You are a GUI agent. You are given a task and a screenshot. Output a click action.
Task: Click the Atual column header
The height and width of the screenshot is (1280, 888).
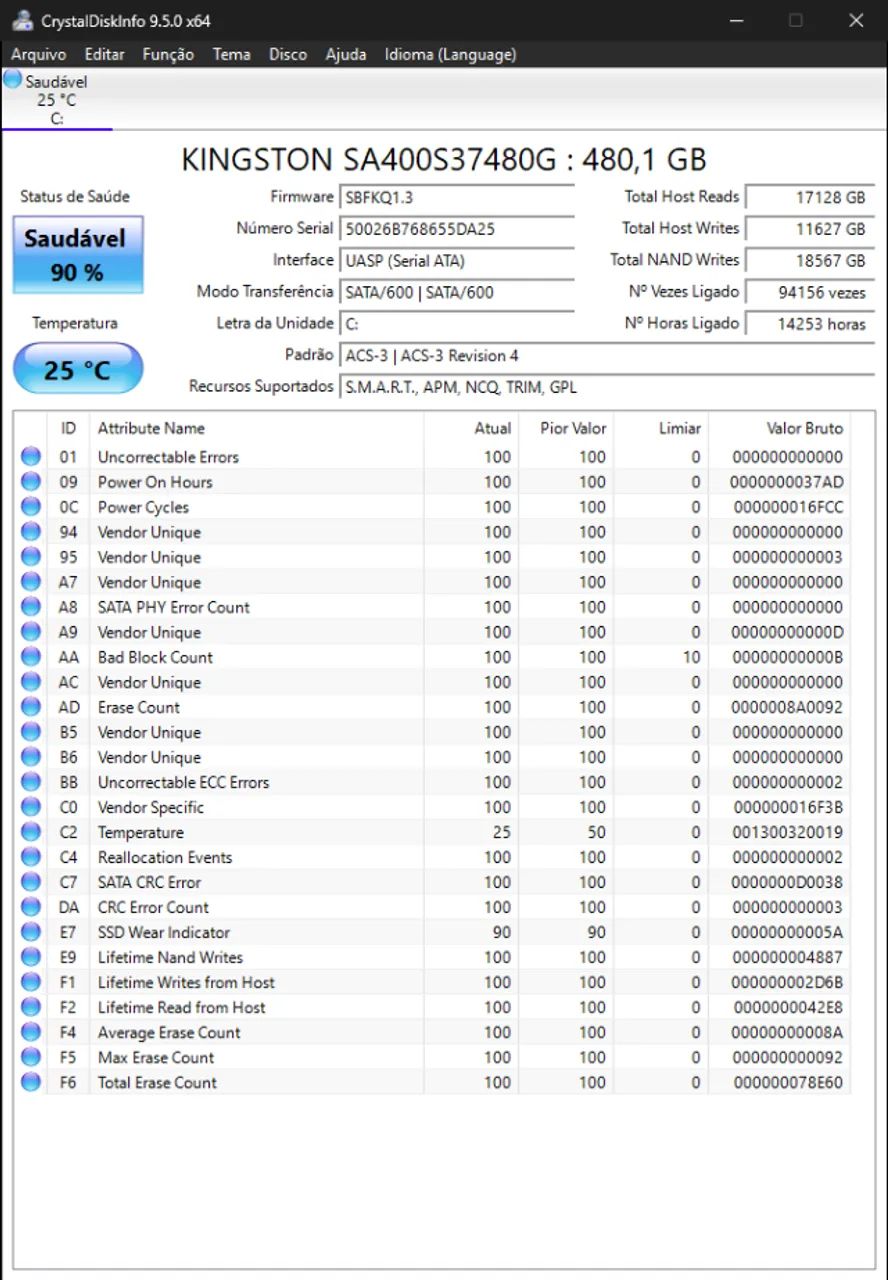click(471, 428)
